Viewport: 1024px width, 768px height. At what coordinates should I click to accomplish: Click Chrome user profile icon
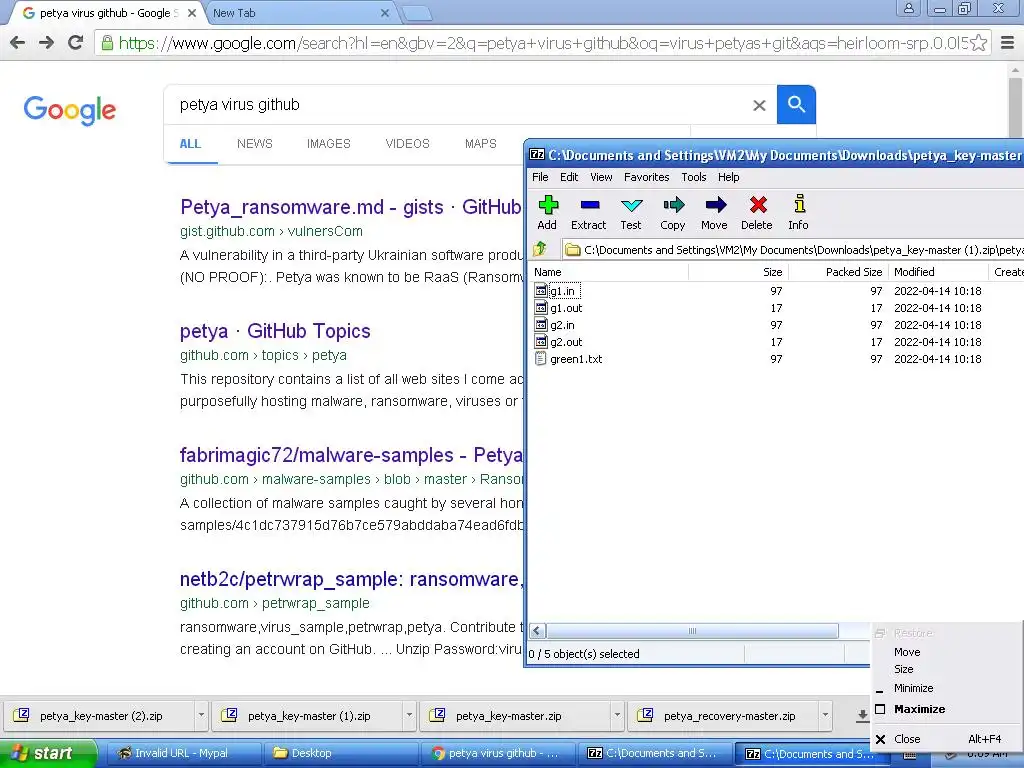coord(908,8)
